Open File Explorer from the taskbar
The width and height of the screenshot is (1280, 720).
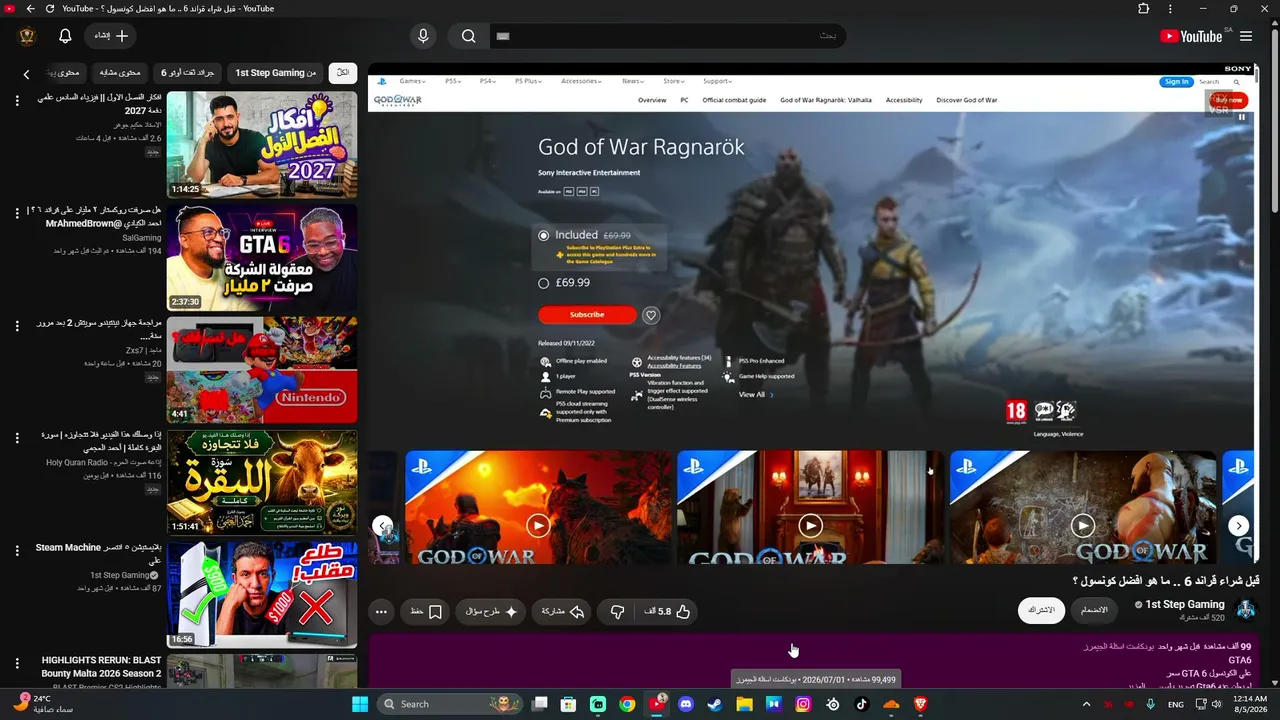tap(744, 704)
